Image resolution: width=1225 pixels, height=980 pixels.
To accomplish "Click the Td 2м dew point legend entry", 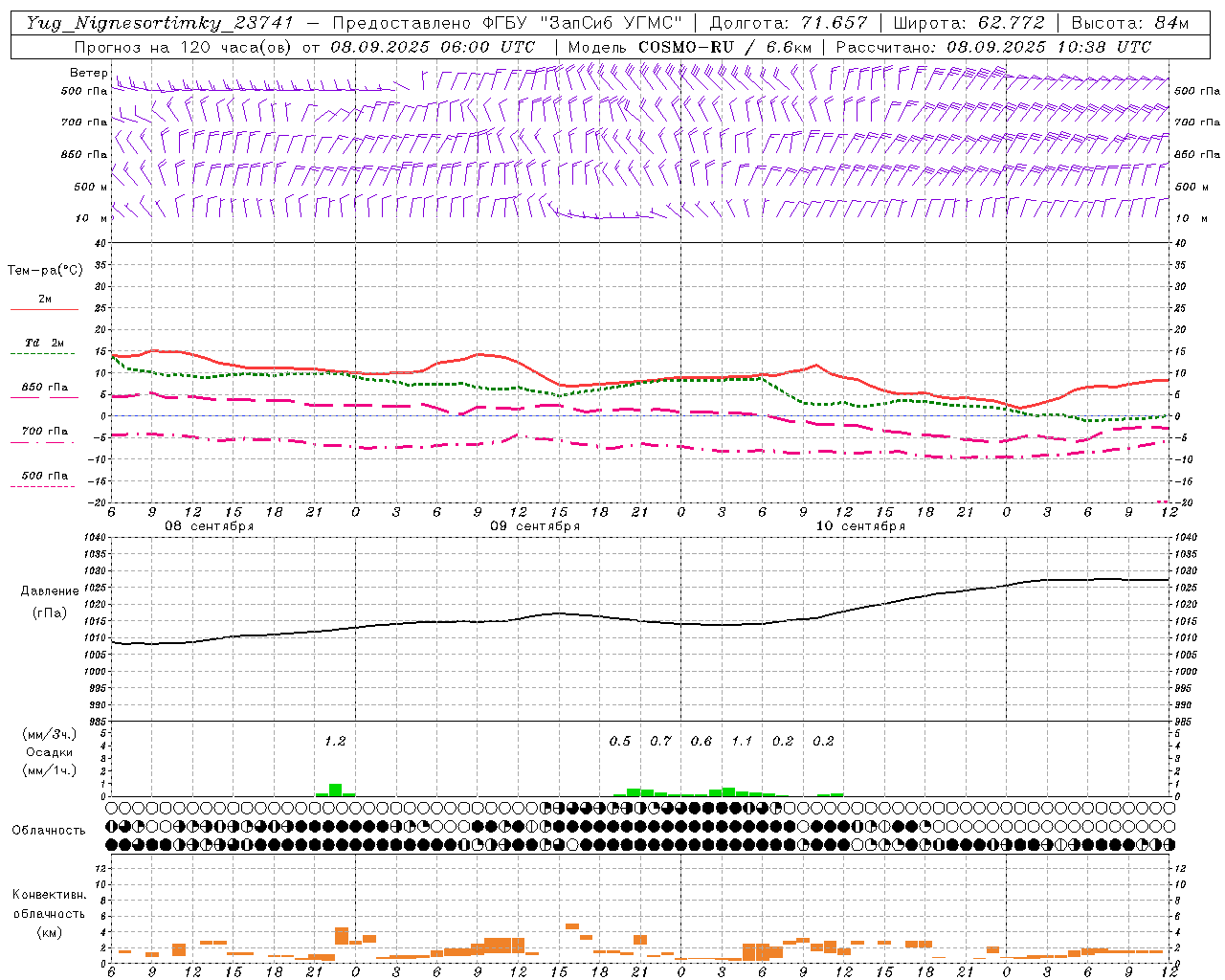I will 45,343.
